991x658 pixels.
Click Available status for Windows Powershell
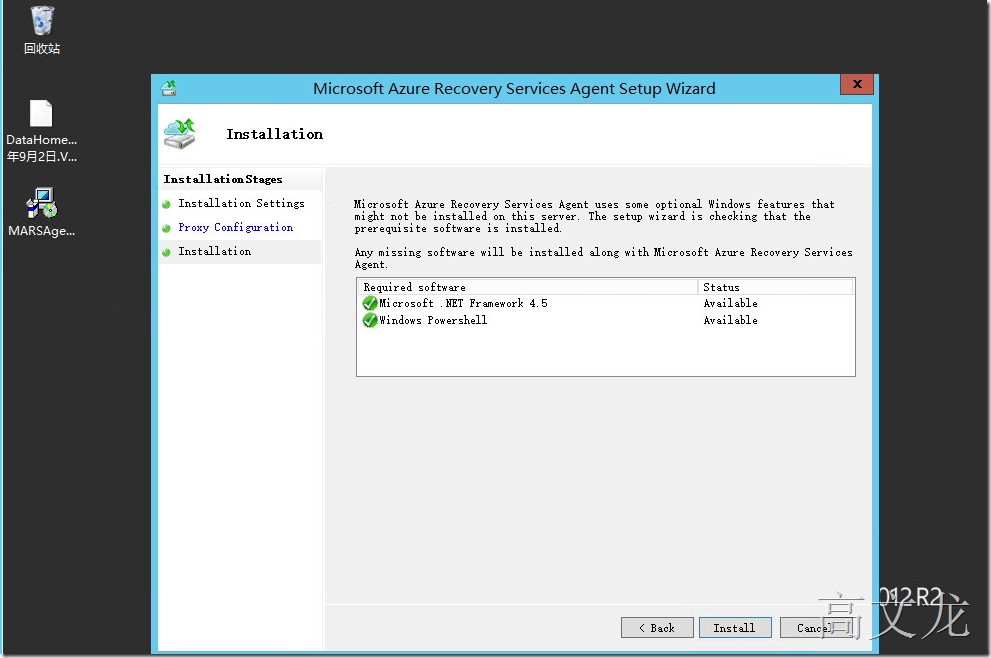731,320
